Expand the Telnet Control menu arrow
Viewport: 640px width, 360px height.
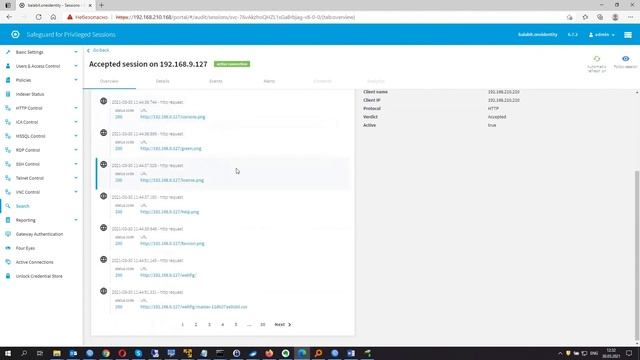(76, 178)
